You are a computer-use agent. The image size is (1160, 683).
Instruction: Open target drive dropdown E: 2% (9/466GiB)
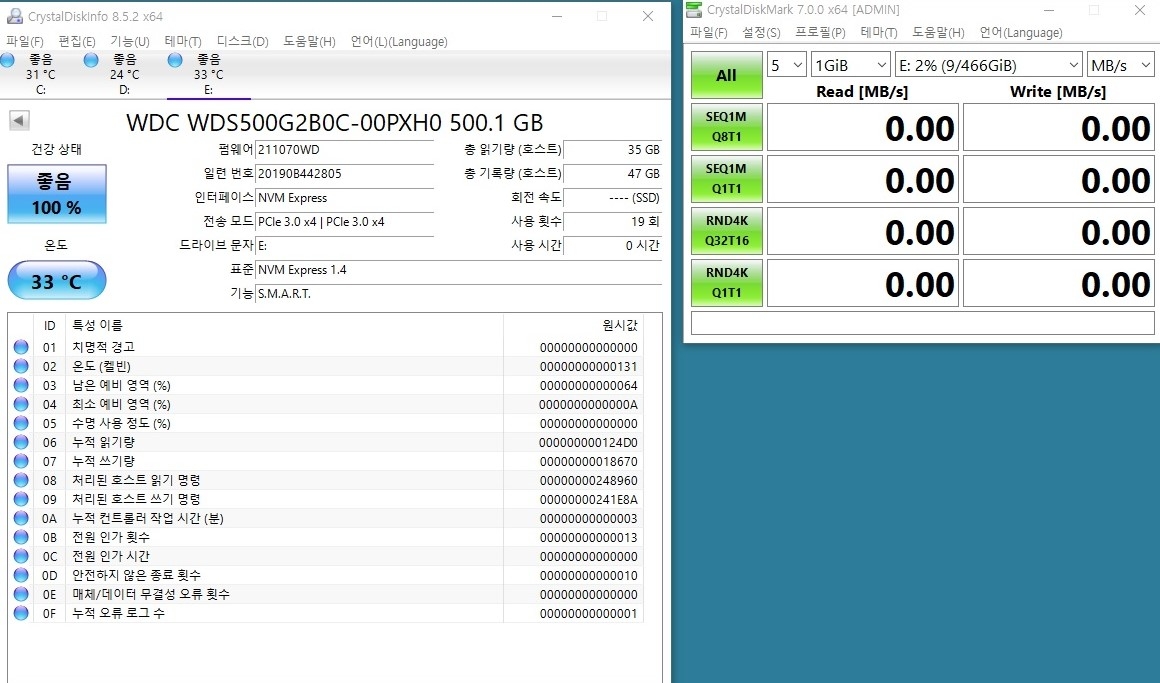coord(989,65)
